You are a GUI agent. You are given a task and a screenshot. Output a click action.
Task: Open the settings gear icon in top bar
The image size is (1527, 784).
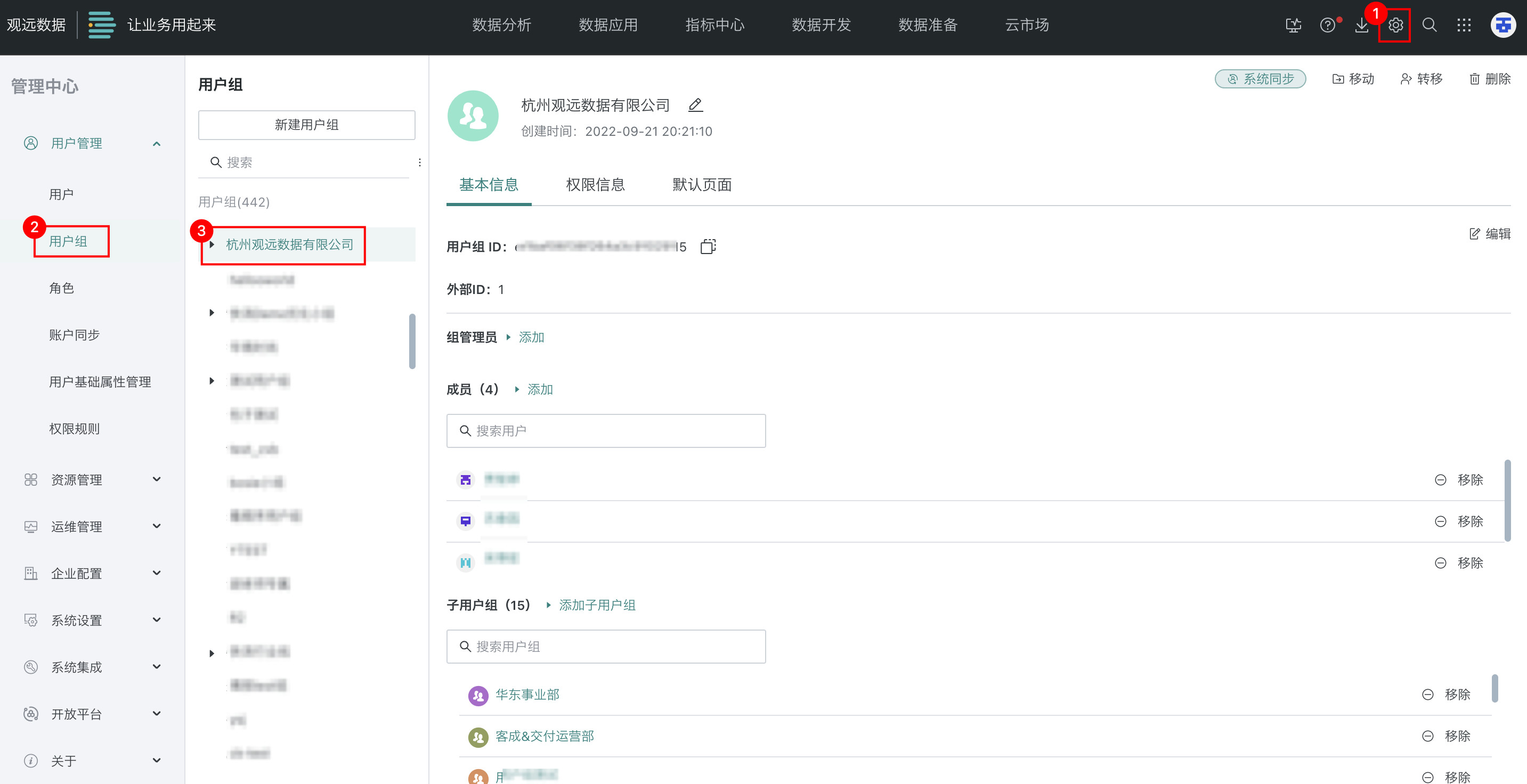(x=1395, y=26)
